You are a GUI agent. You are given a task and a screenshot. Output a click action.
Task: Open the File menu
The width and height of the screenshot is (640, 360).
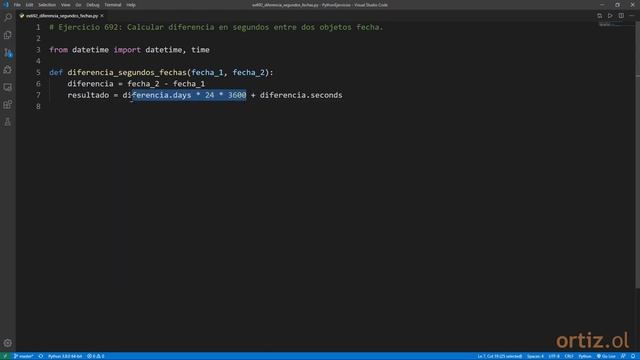(x=17, y=5)
